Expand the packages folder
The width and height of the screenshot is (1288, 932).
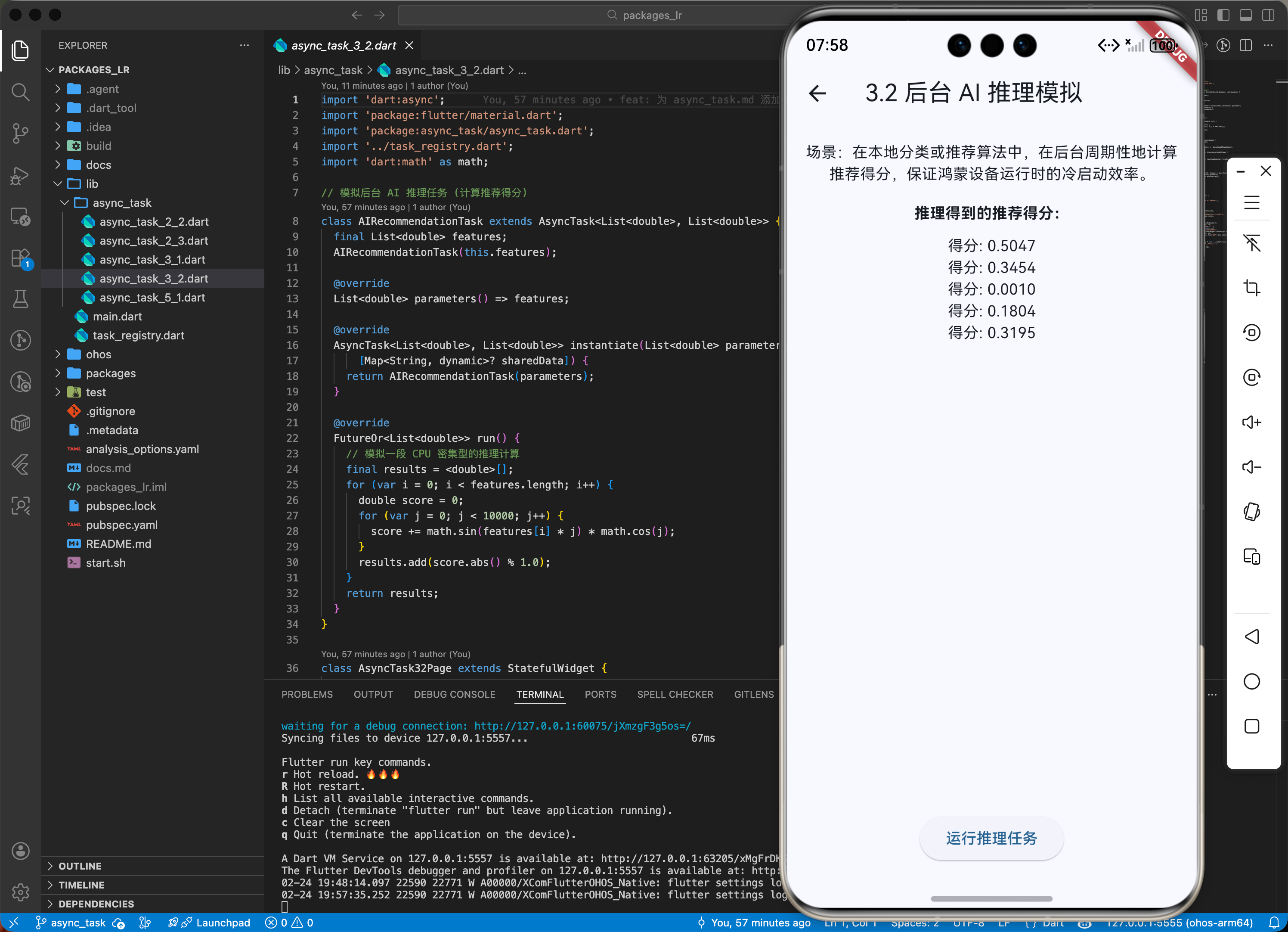(x=111, y=373)
